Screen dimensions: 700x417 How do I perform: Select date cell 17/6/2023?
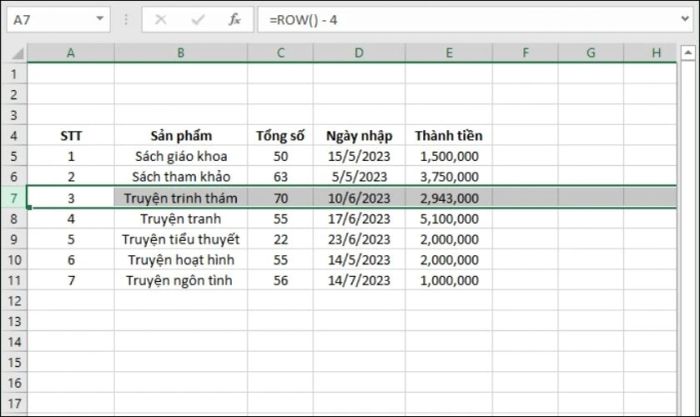pyautogui.click(x=359, y=218)
